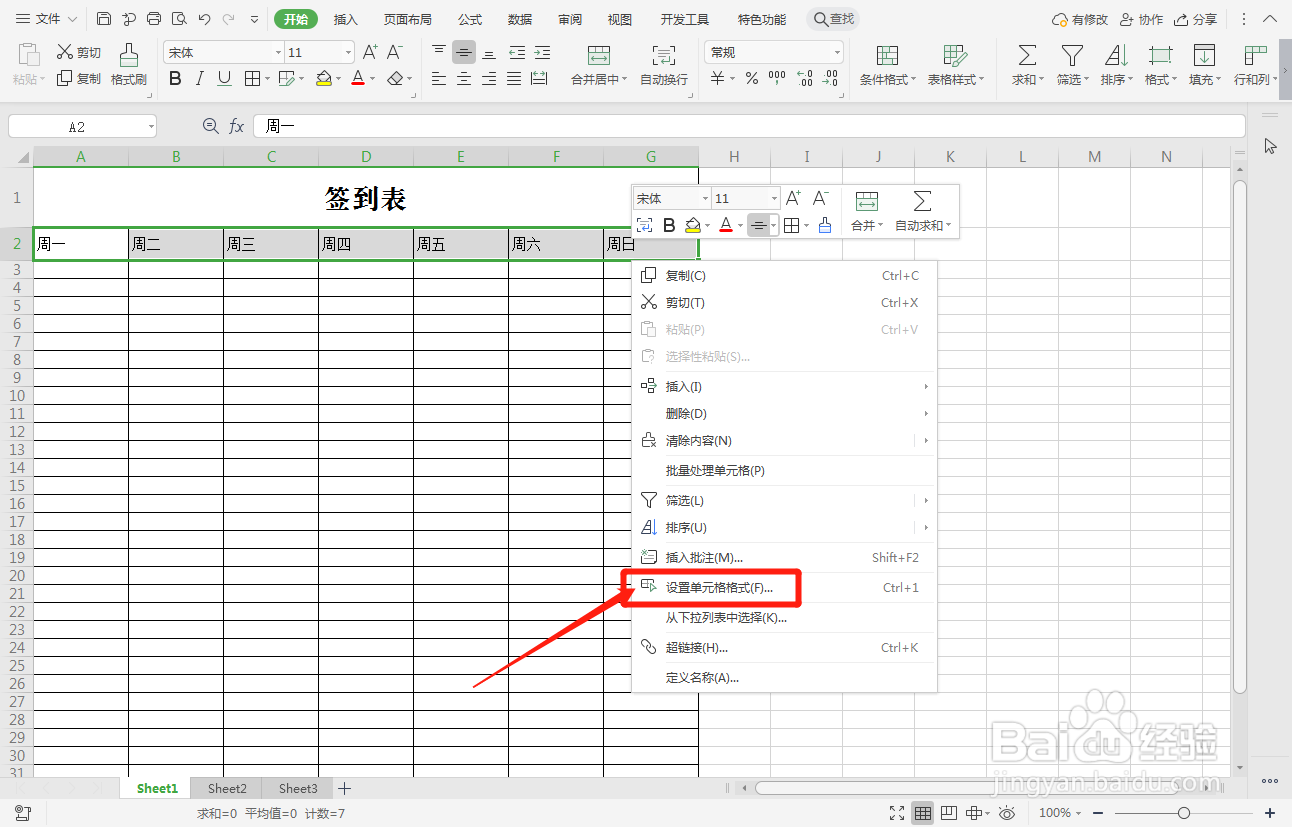Choose 插入批注(M)... in the context menu

point(785,558)
